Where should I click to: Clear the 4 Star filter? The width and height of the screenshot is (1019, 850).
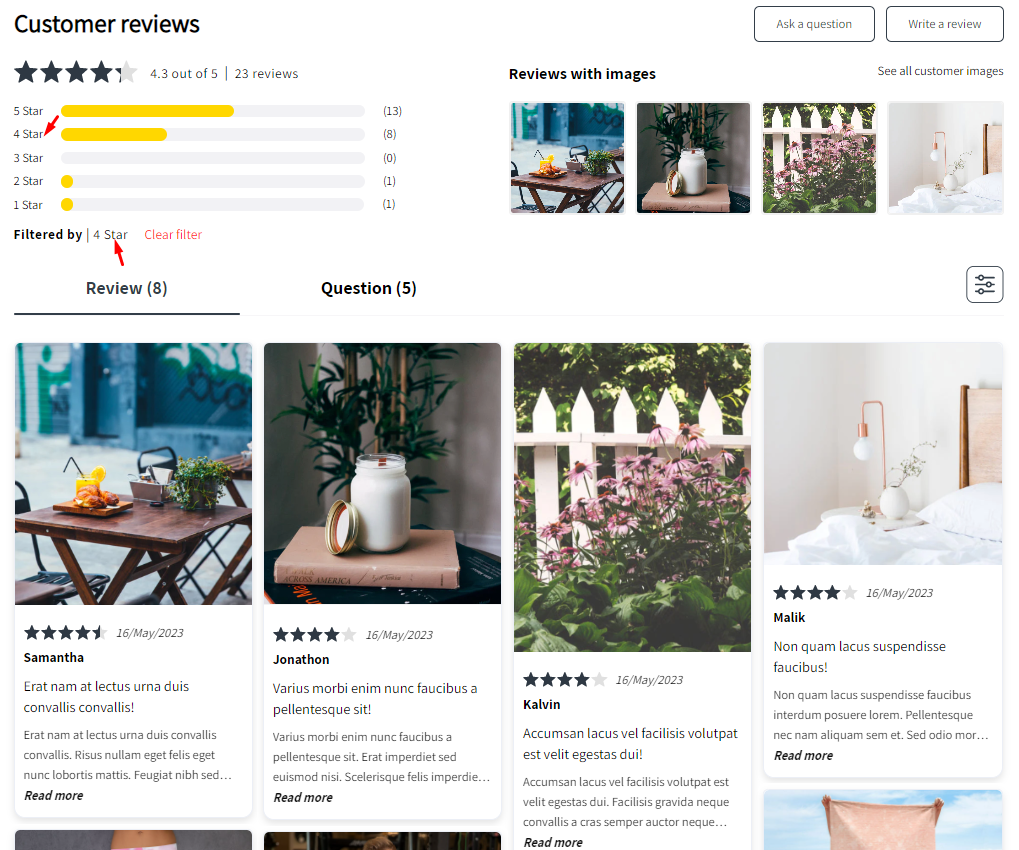[173, 235]
